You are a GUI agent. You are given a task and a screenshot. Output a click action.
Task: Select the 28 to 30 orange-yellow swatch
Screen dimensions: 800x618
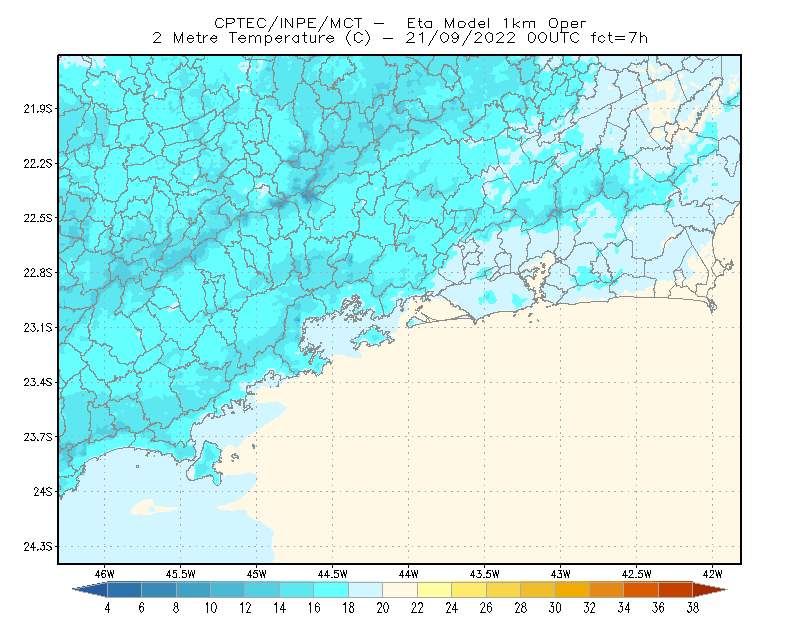coord(538,590)
